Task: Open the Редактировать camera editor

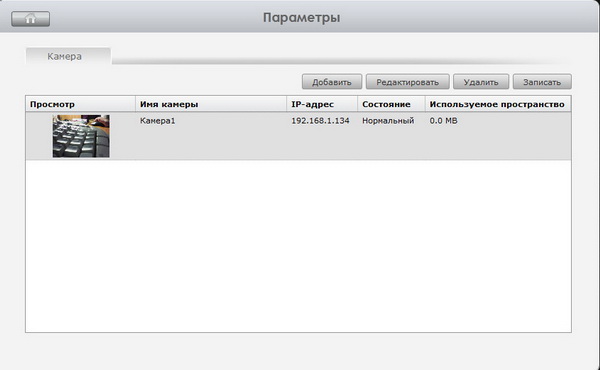Action: coord(407,81)
